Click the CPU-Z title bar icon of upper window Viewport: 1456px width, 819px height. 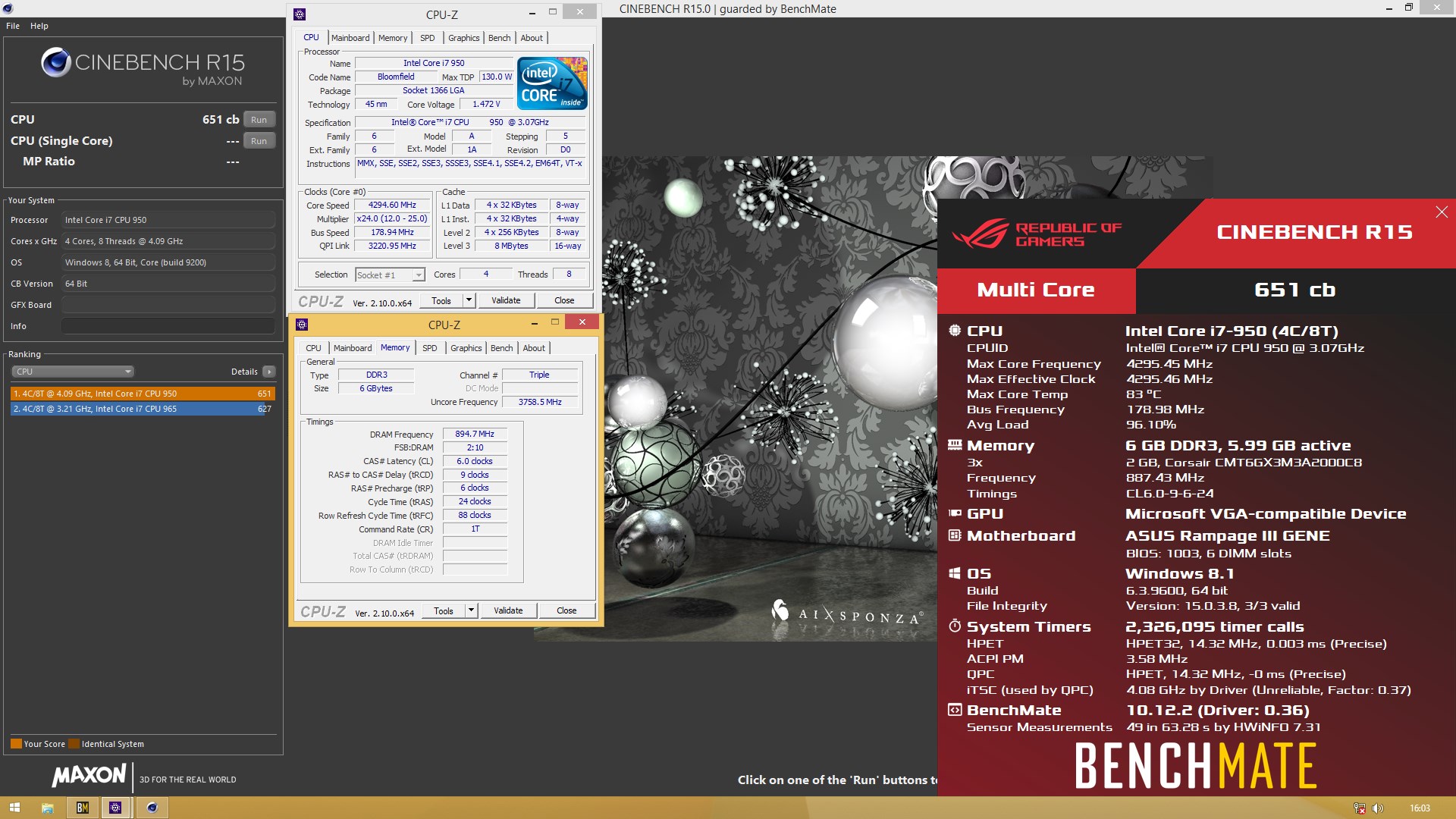[300, 14]
